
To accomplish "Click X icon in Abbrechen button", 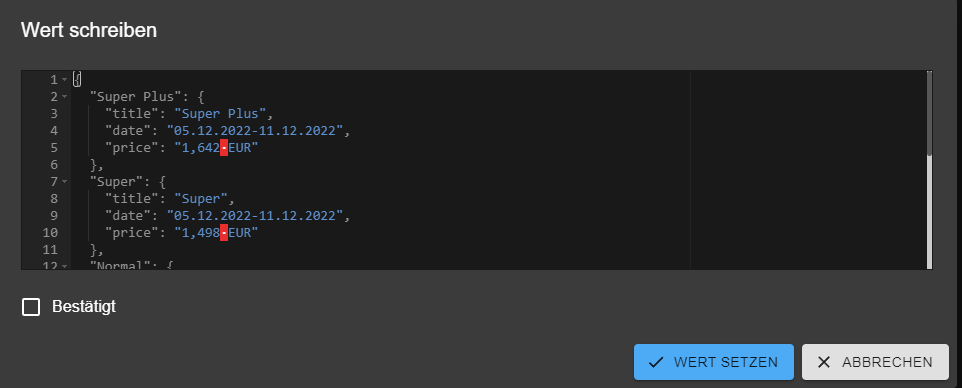I will (x=824, y=362).
